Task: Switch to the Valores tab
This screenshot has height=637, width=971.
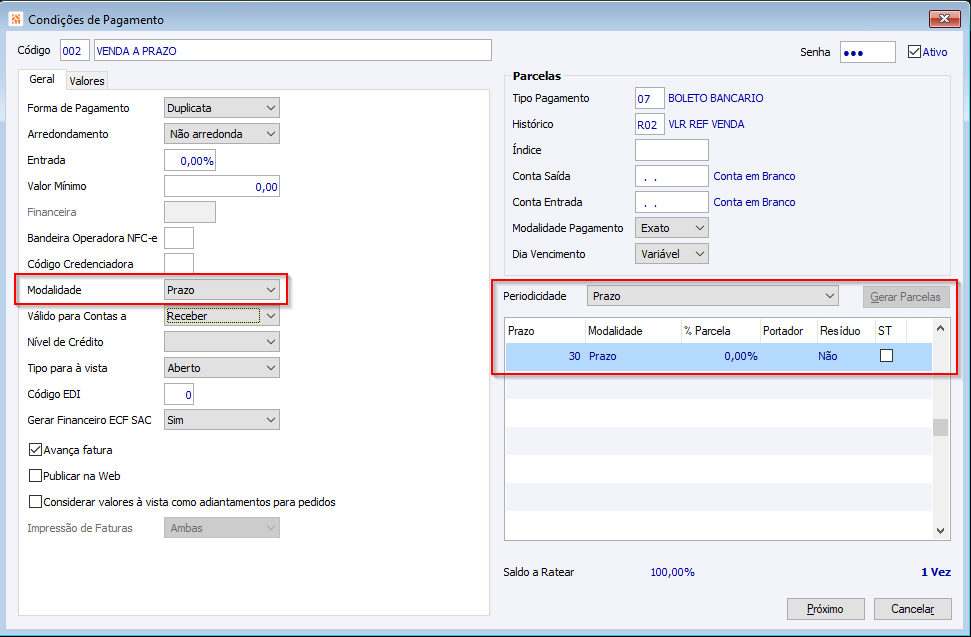Action: tap(87, 81)
